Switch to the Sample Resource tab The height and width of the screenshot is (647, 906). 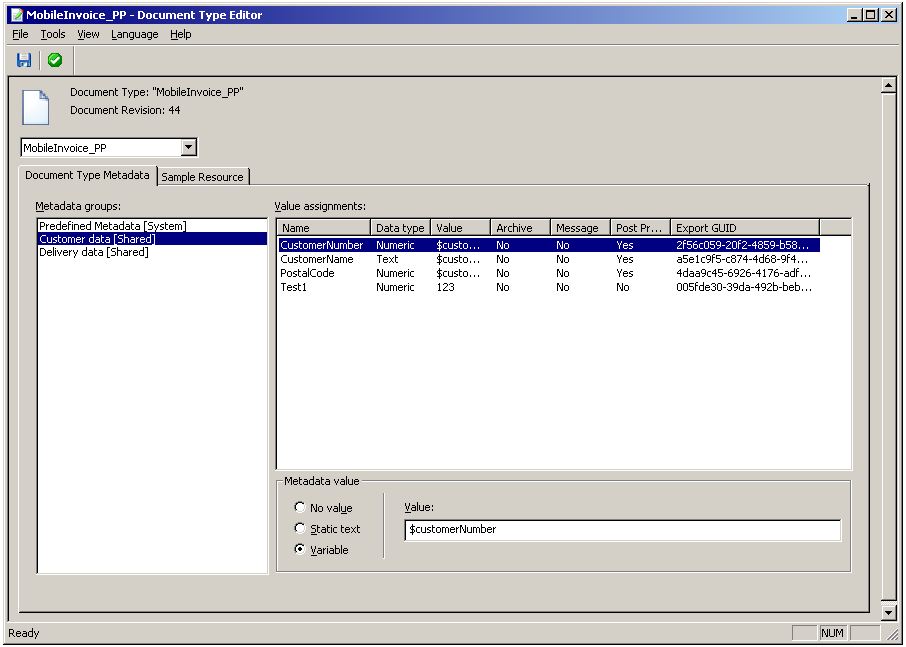(x=202, y=177)
